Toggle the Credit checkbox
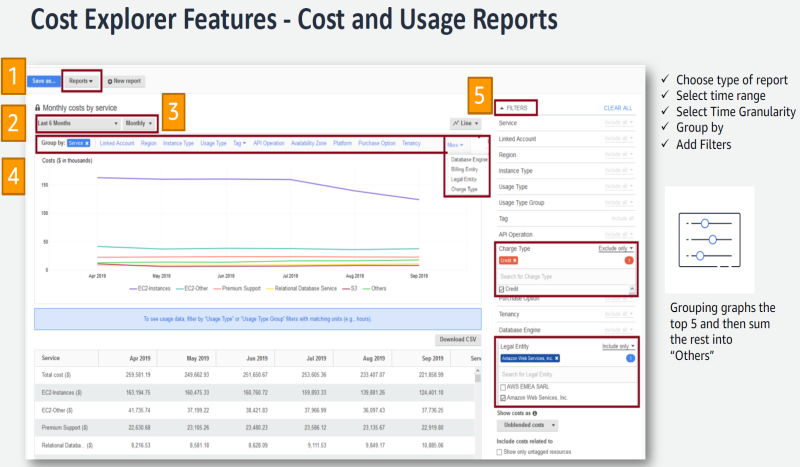800x467 pixels. pyautogui.click(x=502, y=289)
